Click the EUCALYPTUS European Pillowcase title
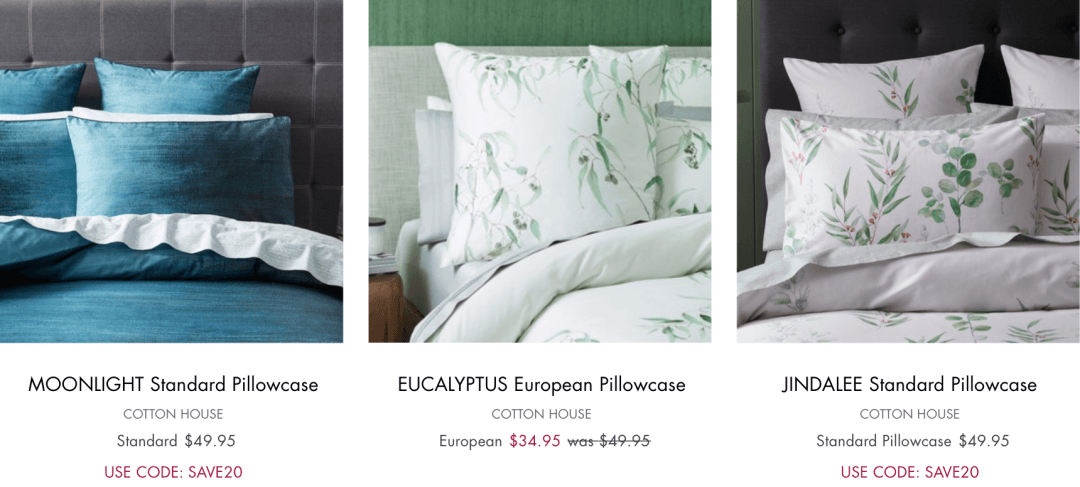This screenshot has height=487, width=1080. (x=541, y=384)
